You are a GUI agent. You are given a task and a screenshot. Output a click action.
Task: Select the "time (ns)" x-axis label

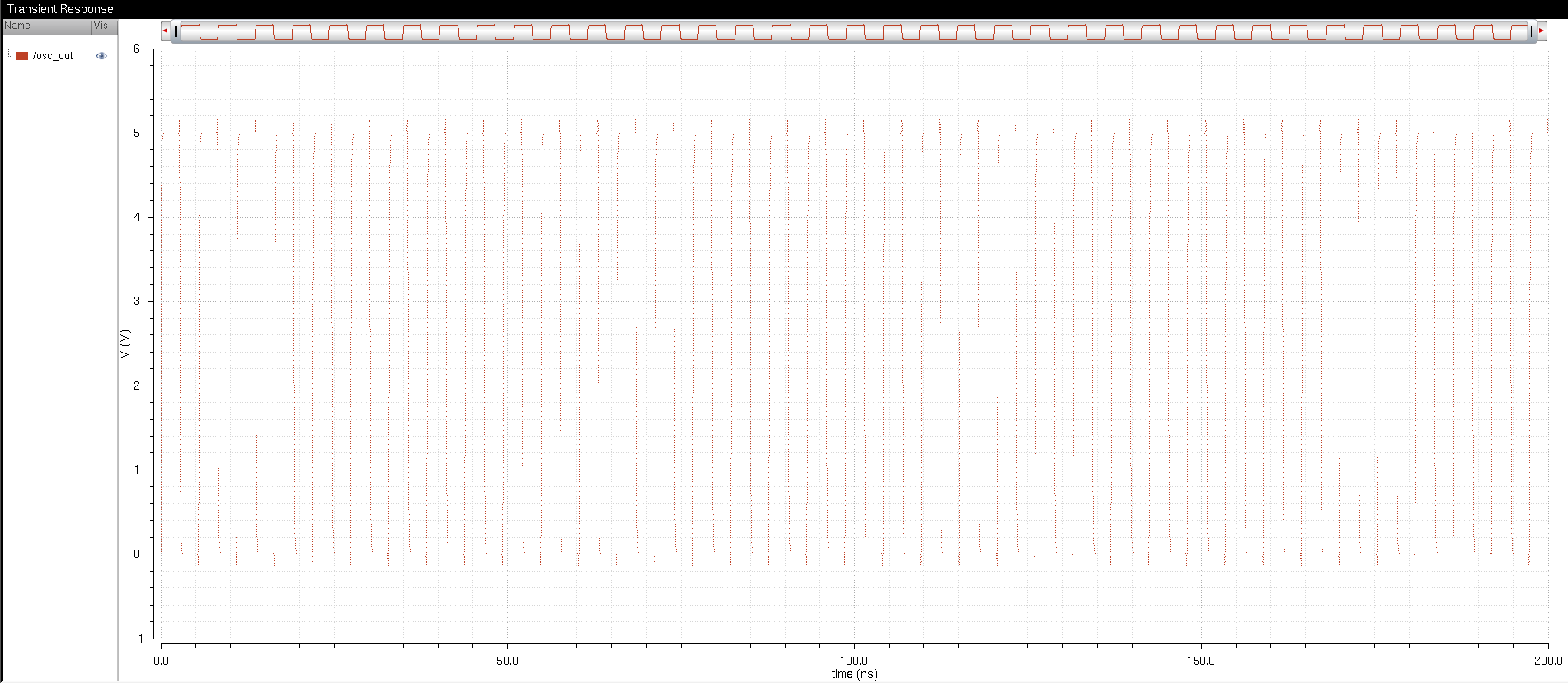tap(854, 674)
